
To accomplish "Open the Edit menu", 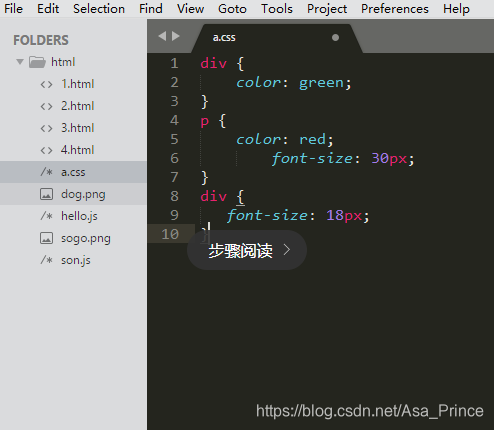I will (48, 9).
